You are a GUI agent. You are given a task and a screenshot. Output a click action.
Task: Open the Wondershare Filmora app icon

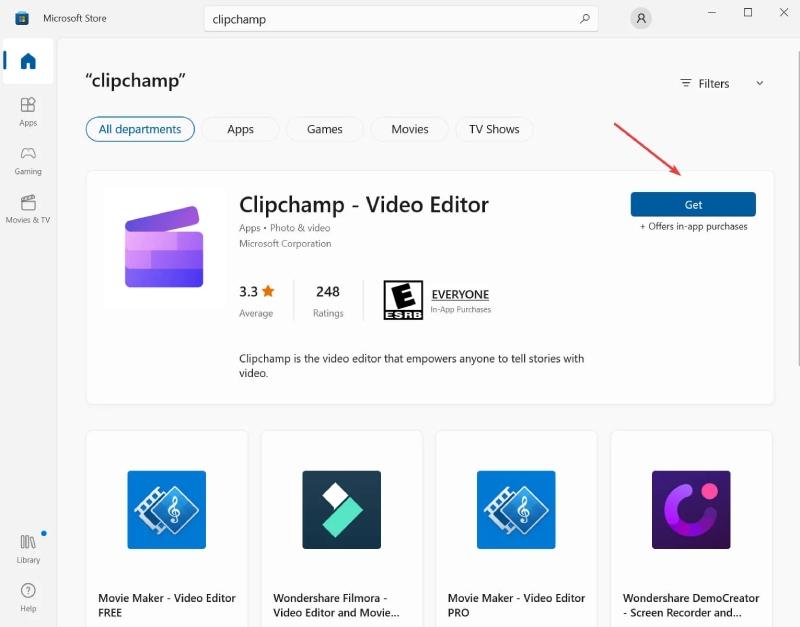tap(341, 510)
